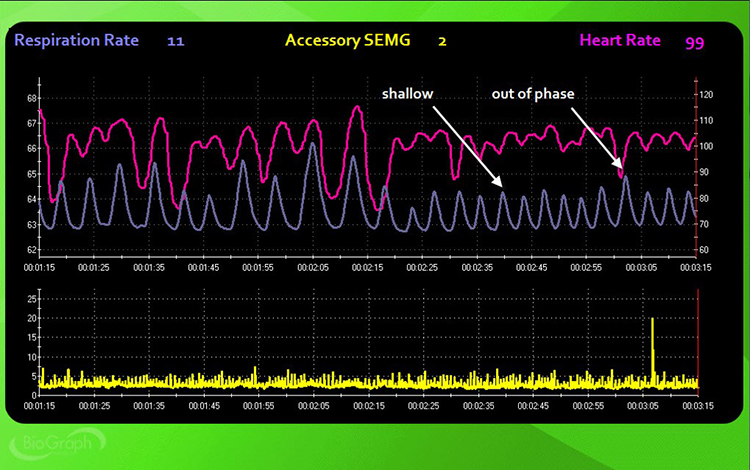
Task: Click the 68 mark on respiration axis
Action: click(31, 98)
